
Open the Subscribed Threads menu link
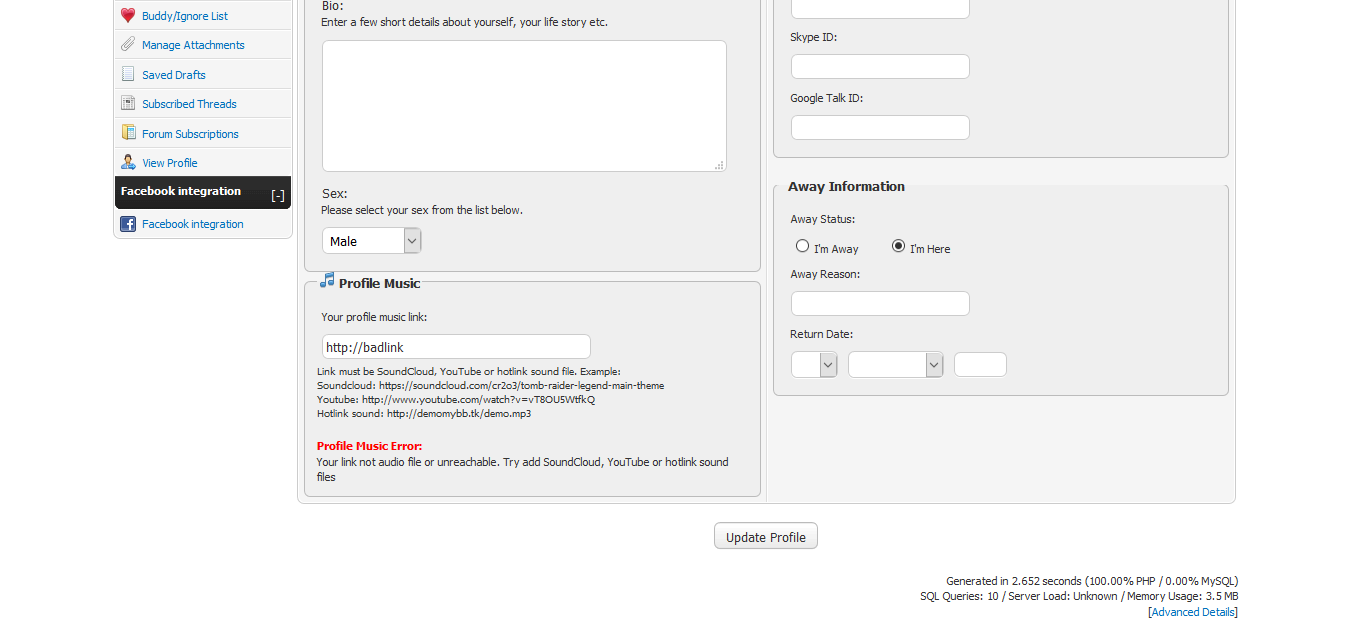189,104
